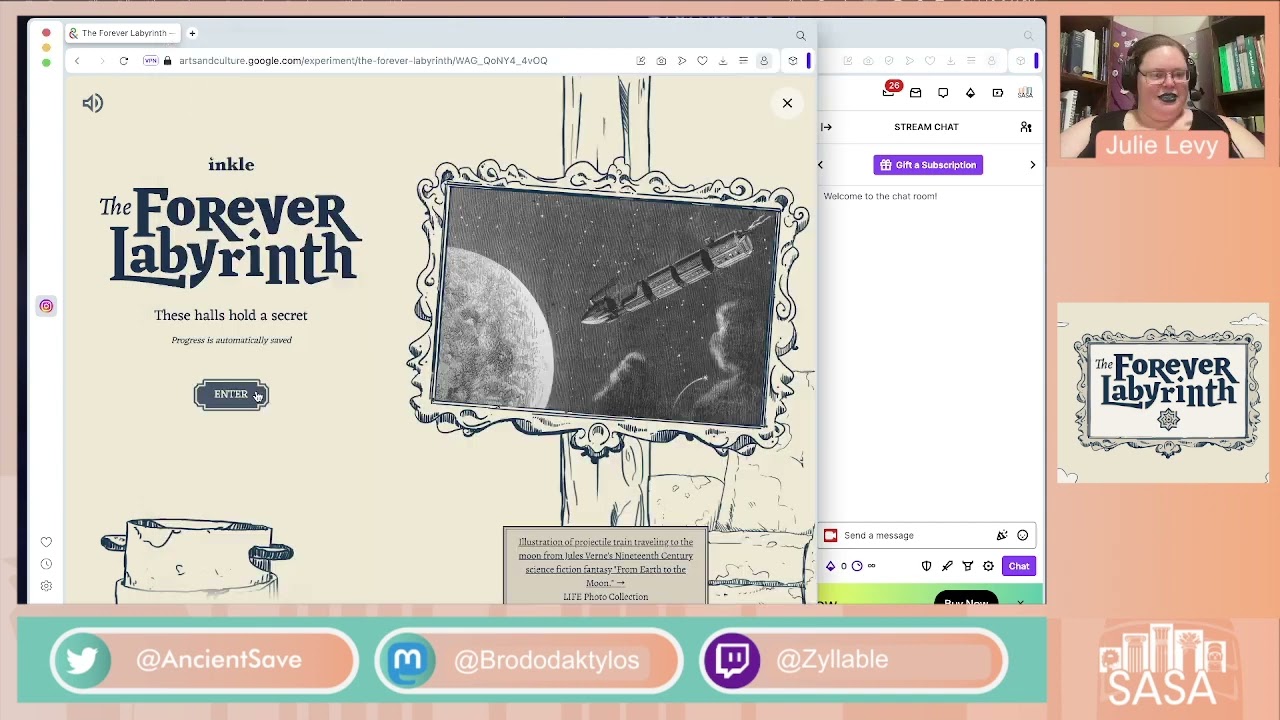Open chat settings gear icon
The height and width of the screenshot is (720, 1280).
pyautogui.click(x=989, y=566)
